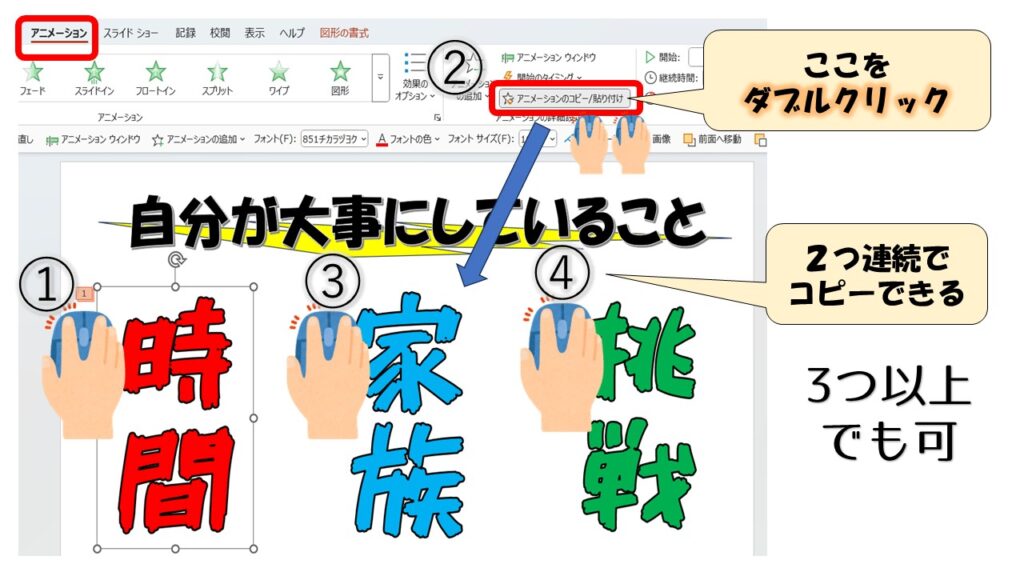This screenshot has width=1024, height=576.
Task: Expand the animation effects gallery list
Action: point(380,77)
